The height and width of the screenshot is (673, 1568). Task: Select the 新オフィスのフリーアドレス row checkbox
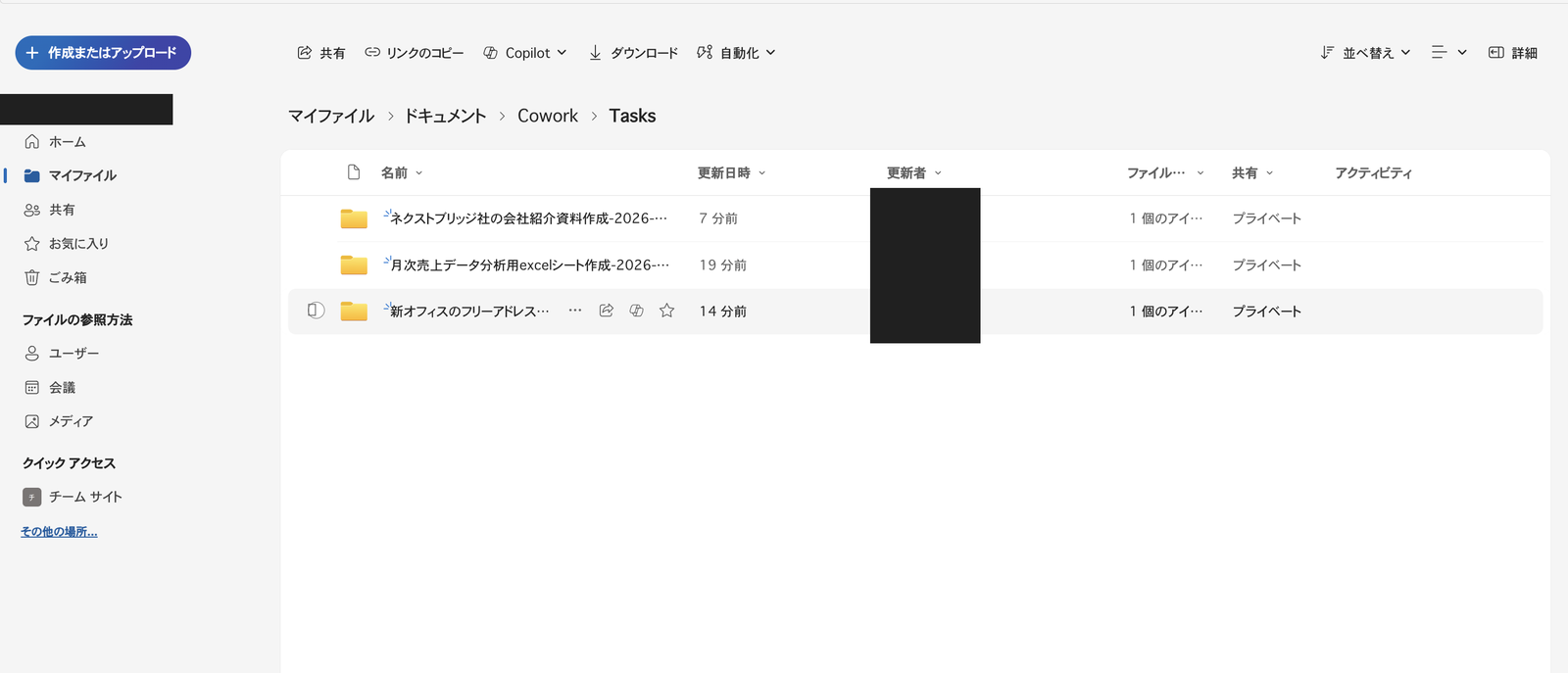click(316, 311)
